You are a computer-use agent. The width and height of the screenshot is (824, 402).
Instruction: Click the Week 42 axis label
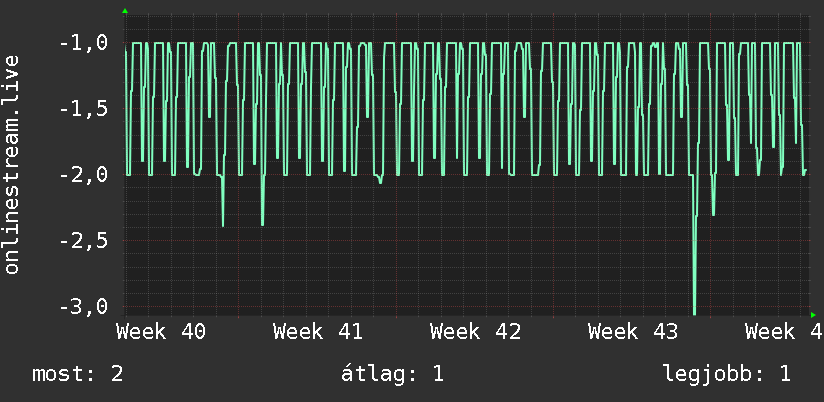click(476, 332)
